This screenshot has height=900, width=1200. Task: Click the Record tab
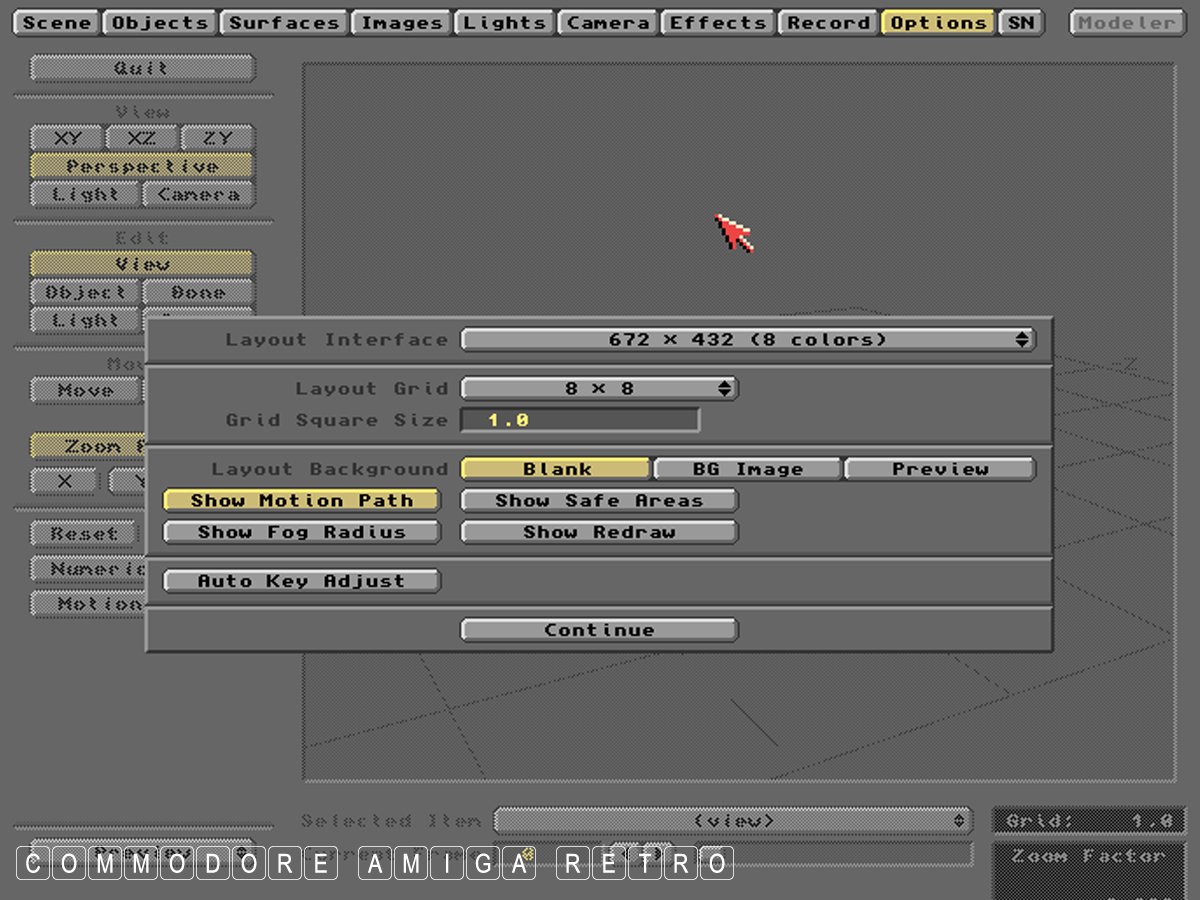[x=829, y=23]
